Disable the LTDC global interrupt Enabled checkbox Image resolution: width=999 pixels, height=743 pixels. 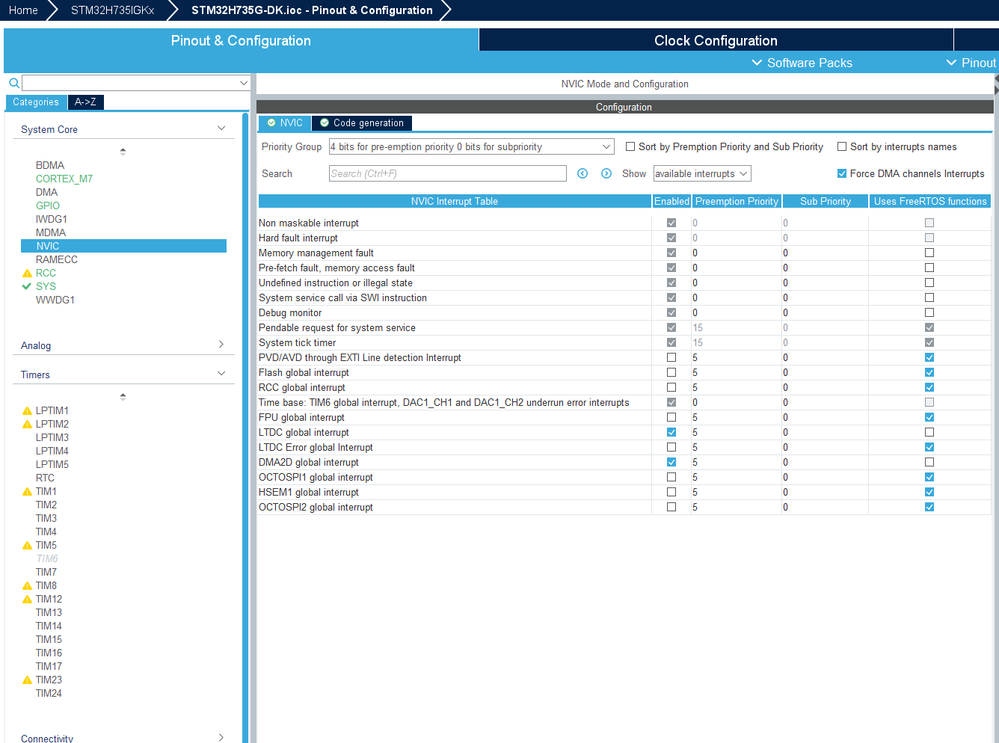672,432
